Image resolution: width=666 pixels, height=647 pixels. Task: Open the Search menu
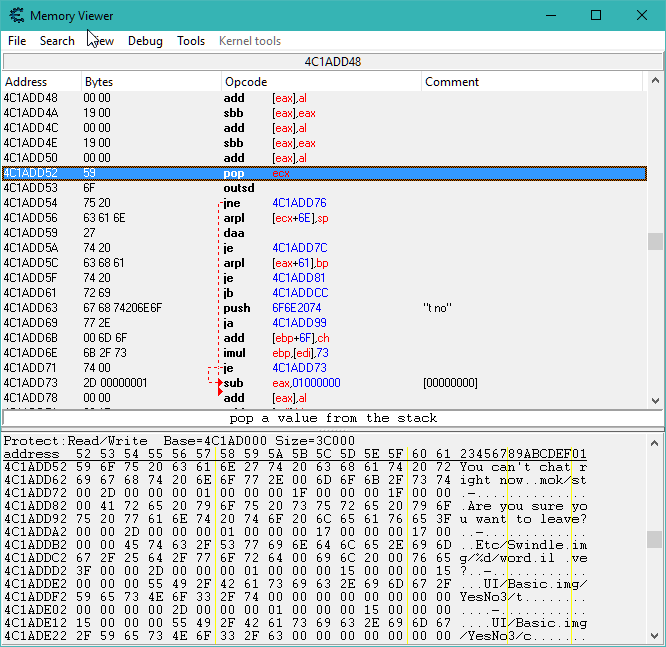(57, 41)
